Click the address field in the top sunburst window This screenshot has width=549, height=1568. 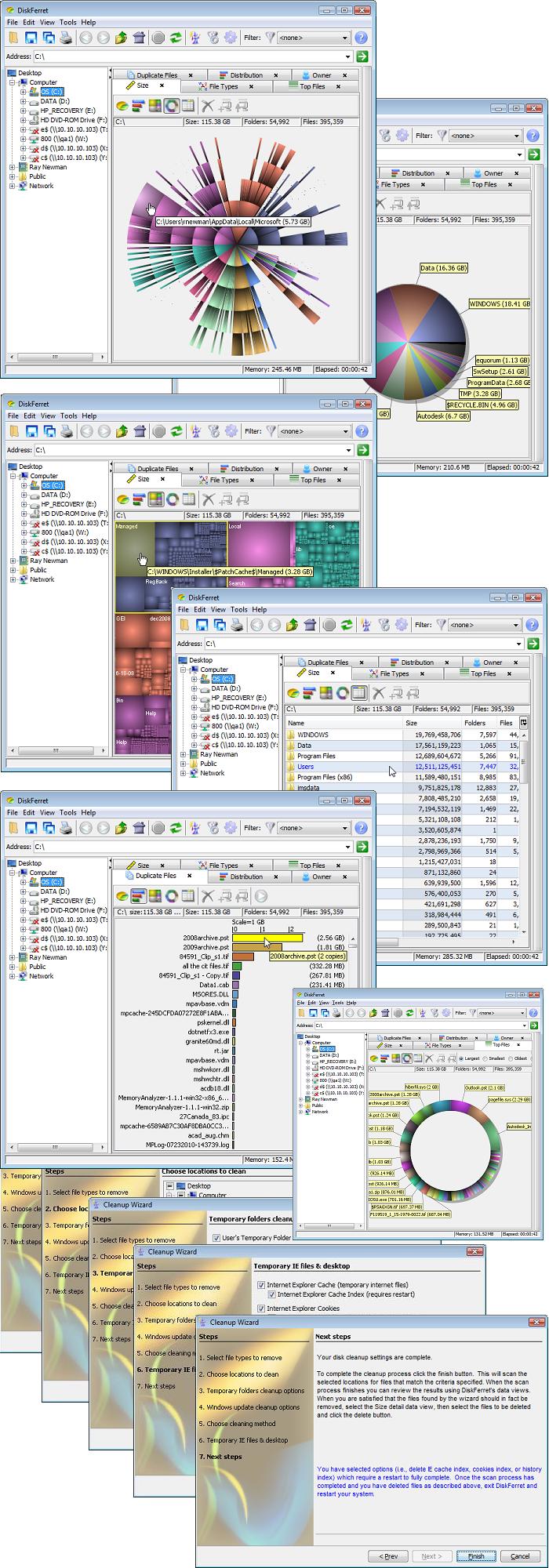click(188, 56)
